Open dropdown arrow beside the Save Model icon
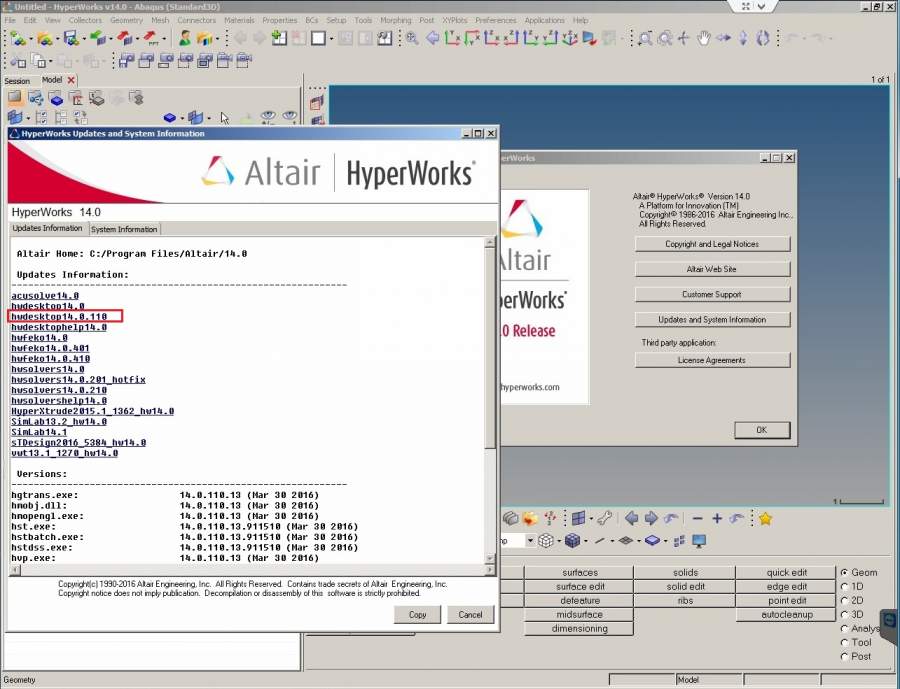This screenshot has width=900, height=689. [84, 39]
